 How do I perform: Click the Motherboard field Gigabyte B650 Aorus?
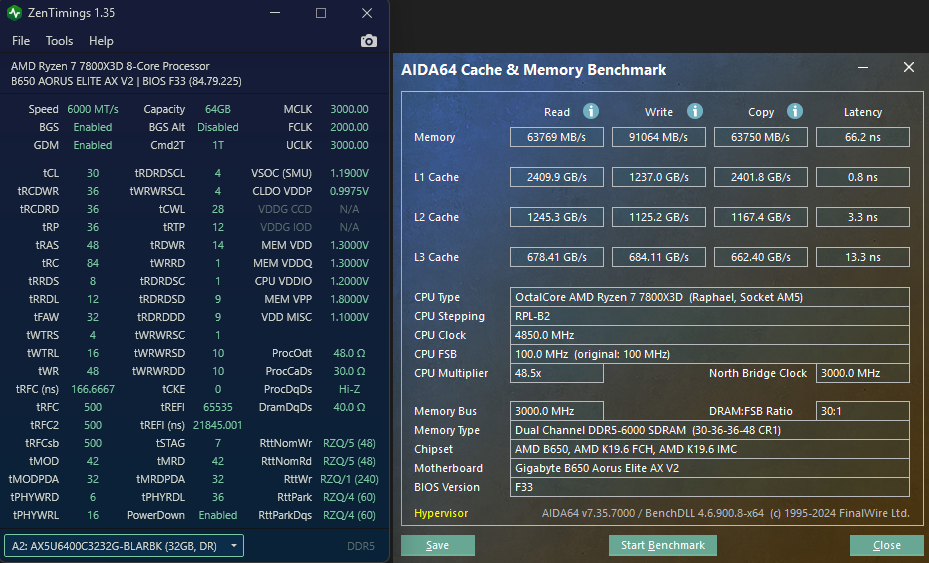point(709,468)
